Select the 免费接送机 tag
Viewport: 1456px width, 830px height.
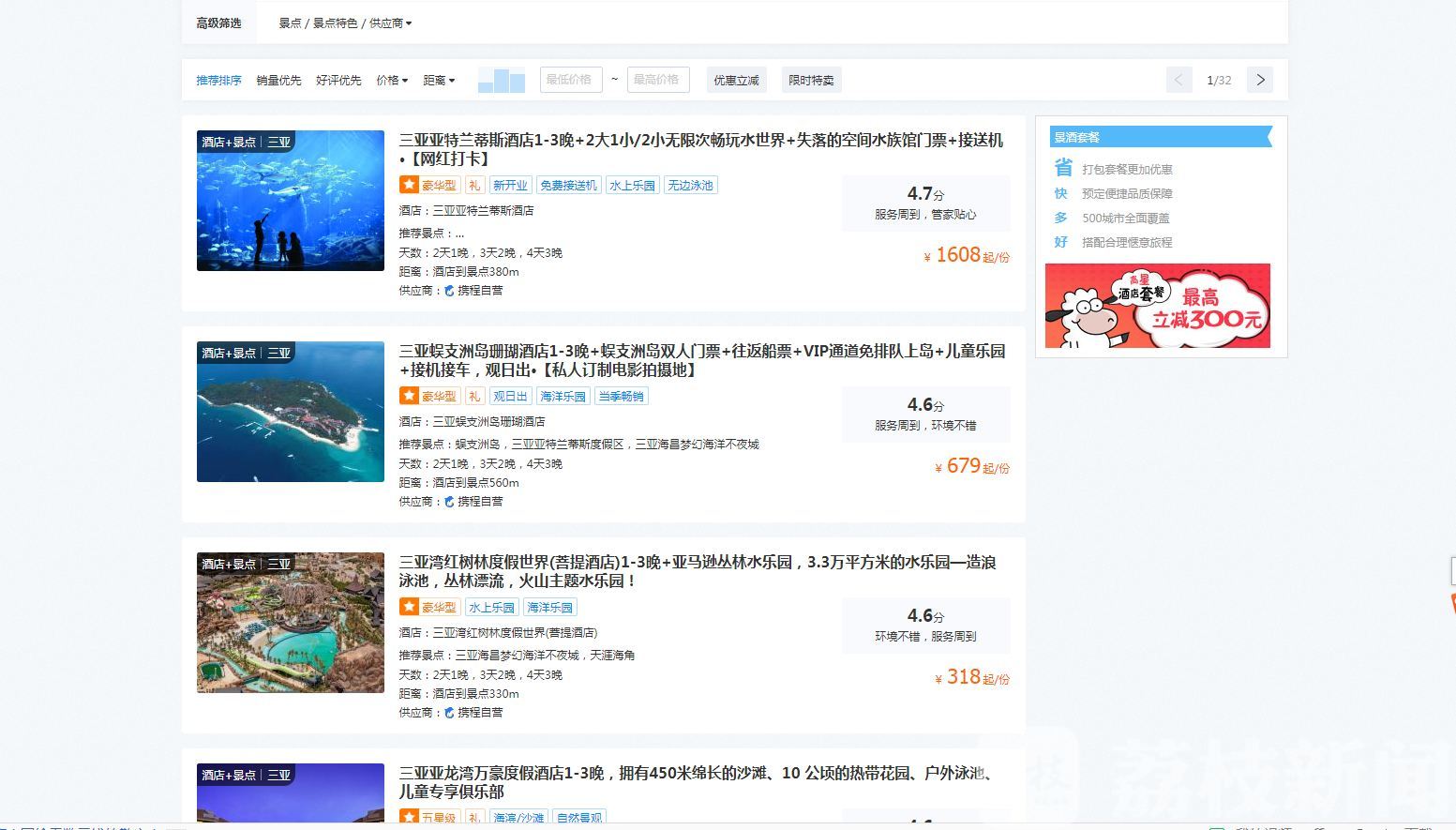point(569,186)
